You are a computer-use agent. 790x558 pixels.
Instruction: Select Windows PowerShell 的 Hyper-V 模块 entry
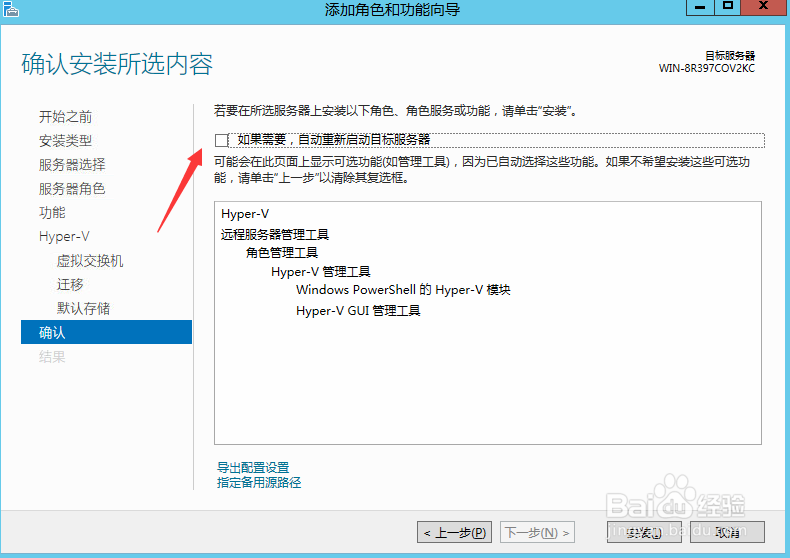point(403,290)
